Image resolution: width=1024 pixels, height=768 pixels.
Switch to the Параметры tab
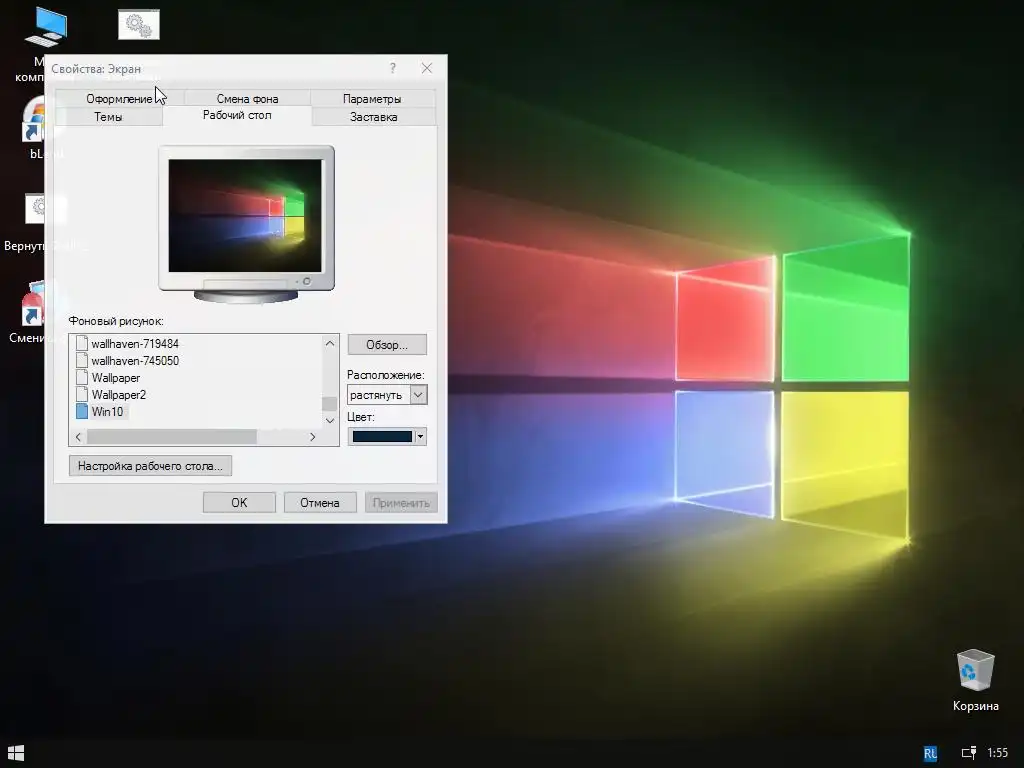(x=372, y=99)
